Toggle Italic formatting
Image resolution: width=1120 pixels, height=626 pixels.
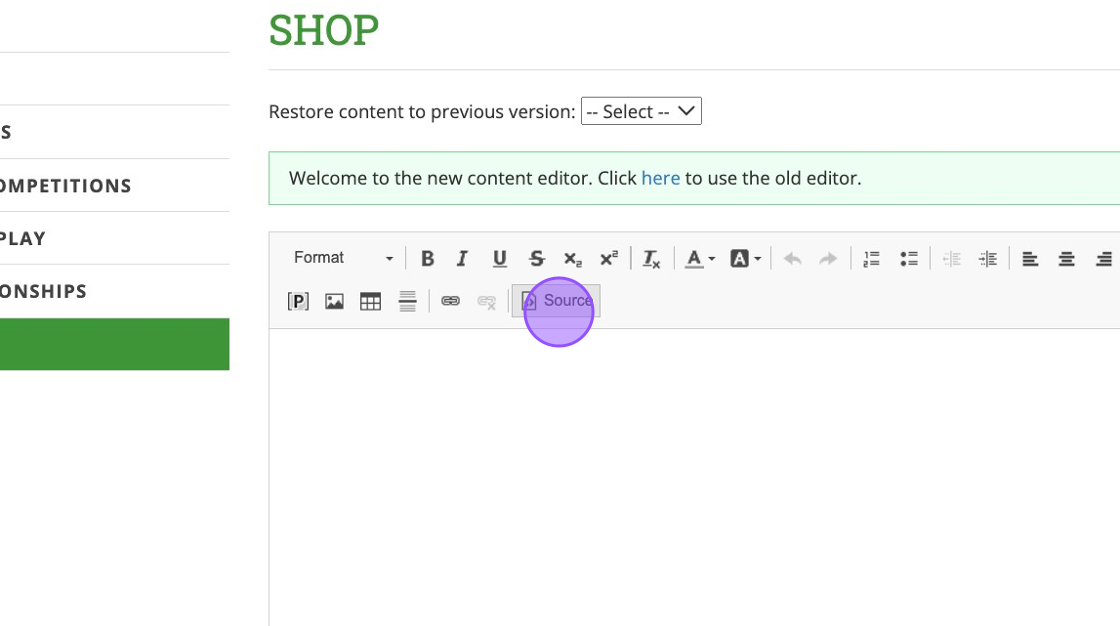(462, 259)
